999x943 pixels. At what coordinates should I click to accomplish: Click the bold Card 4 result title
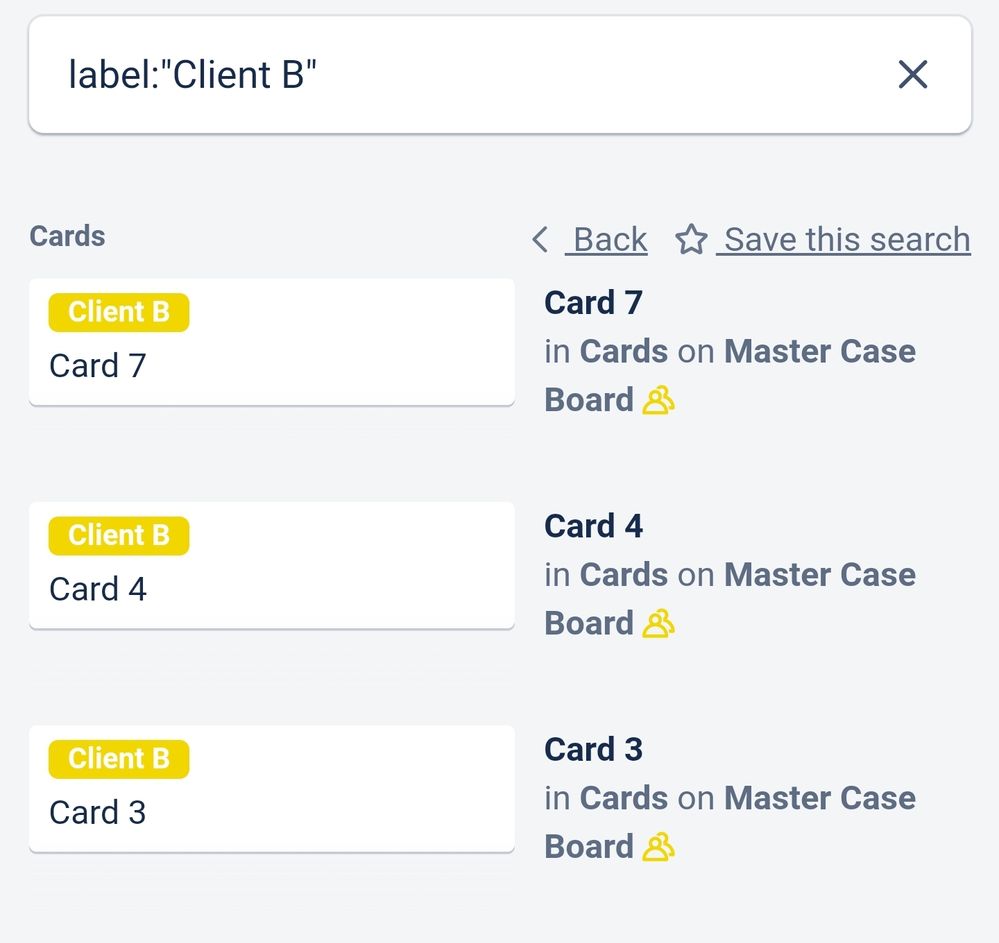(593, 526)
